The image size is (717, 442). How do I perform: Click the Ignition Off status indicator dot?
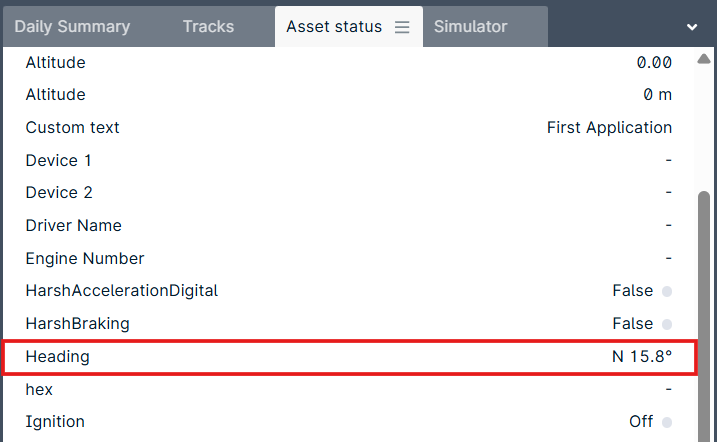point(667,422)
